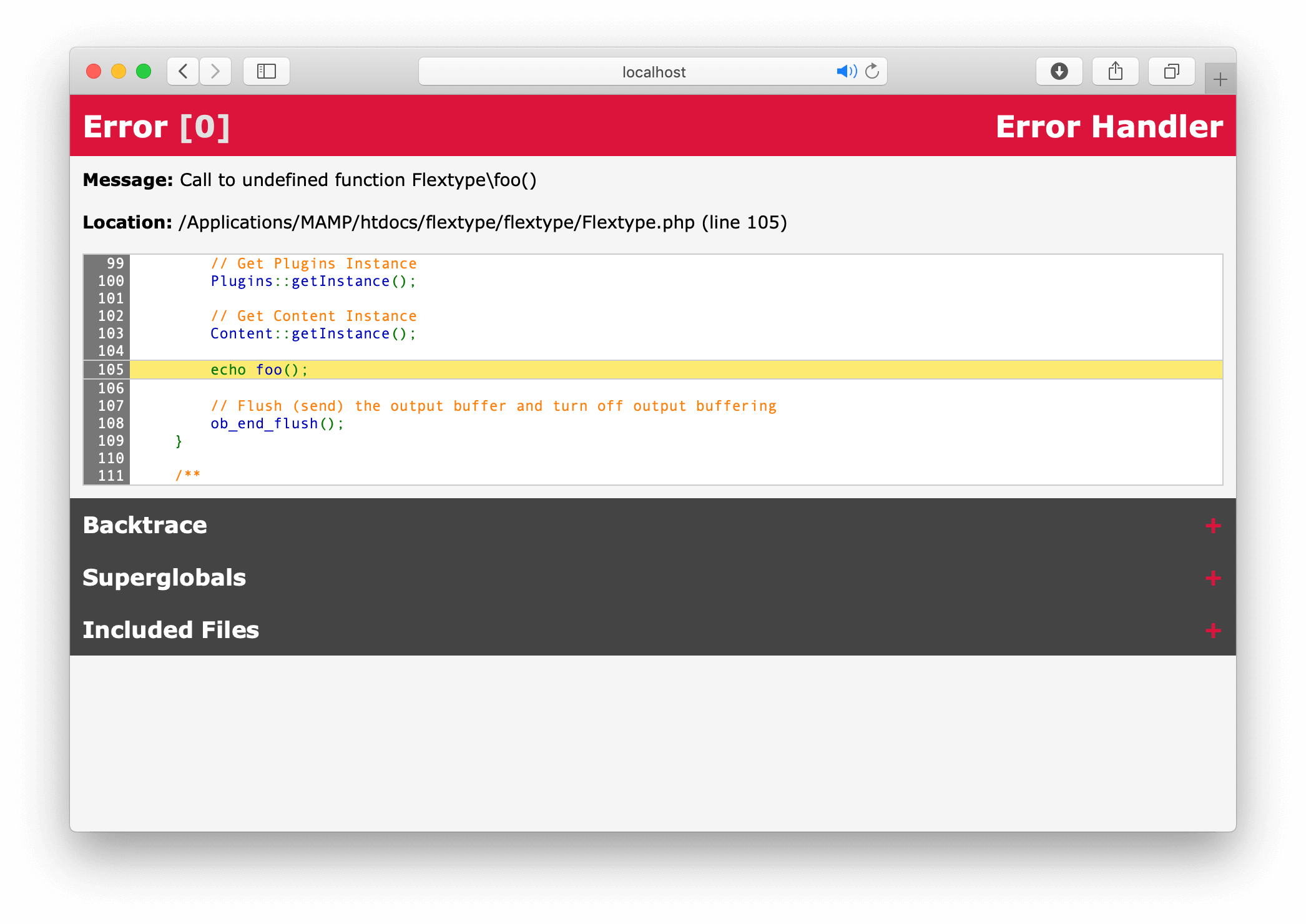Click the Safari back arrow button
1306x924 pixels.
[x=183, y=71]
